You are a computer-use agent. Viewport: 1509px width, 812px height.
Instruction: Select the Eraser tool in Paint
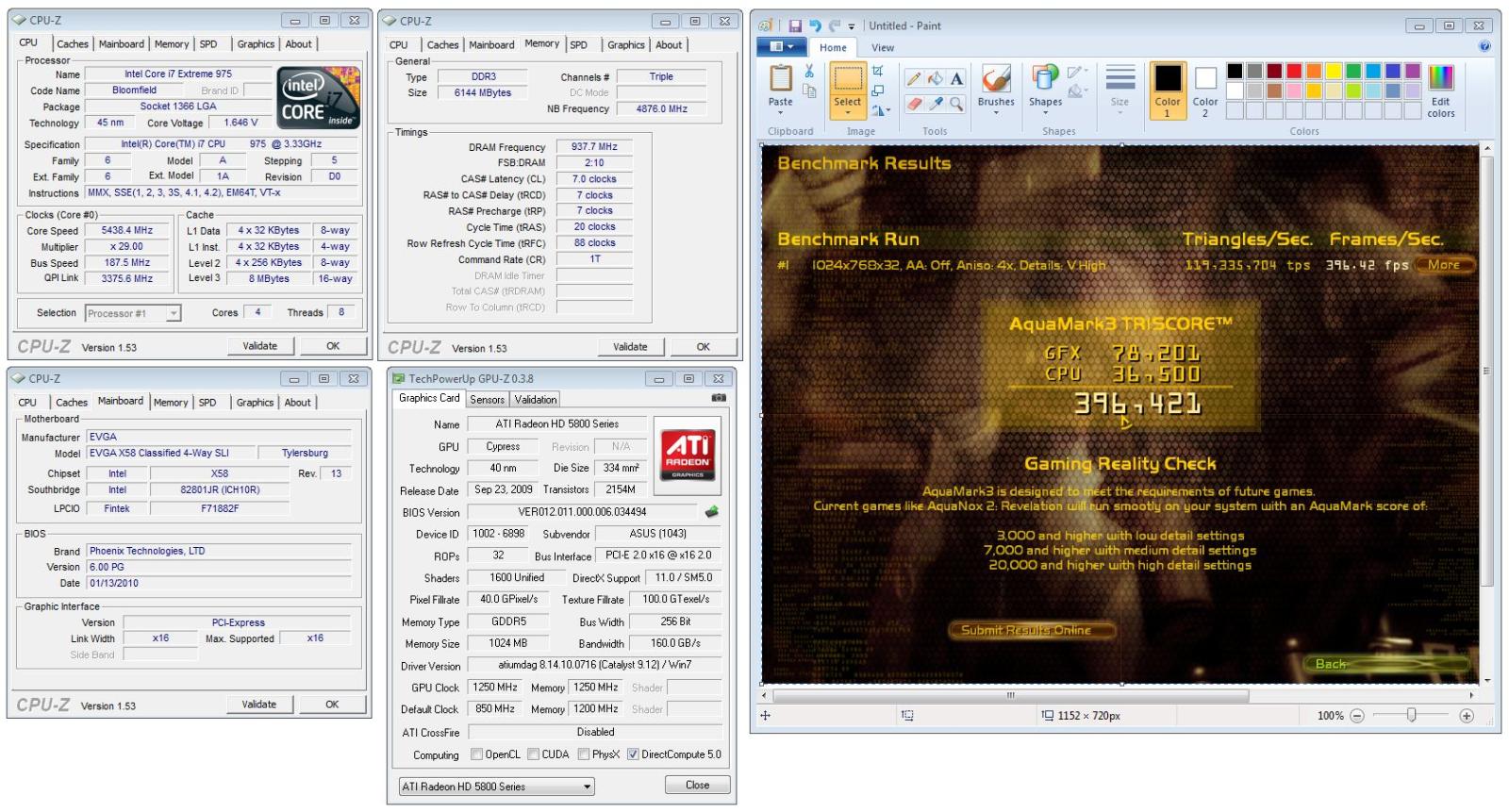(x=914, y=104)
